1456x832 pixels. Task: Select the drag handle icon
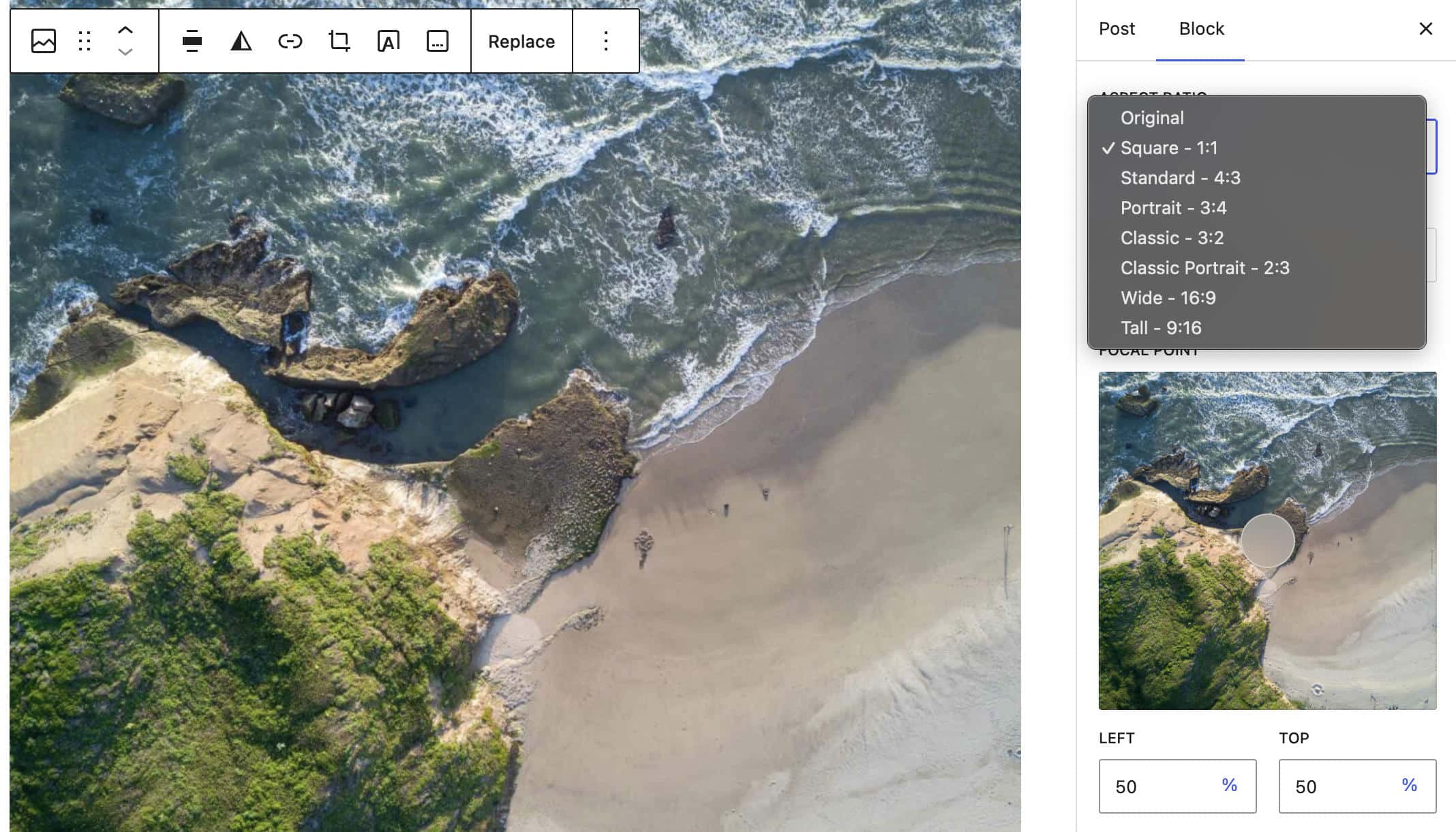(x=84, y=41)
